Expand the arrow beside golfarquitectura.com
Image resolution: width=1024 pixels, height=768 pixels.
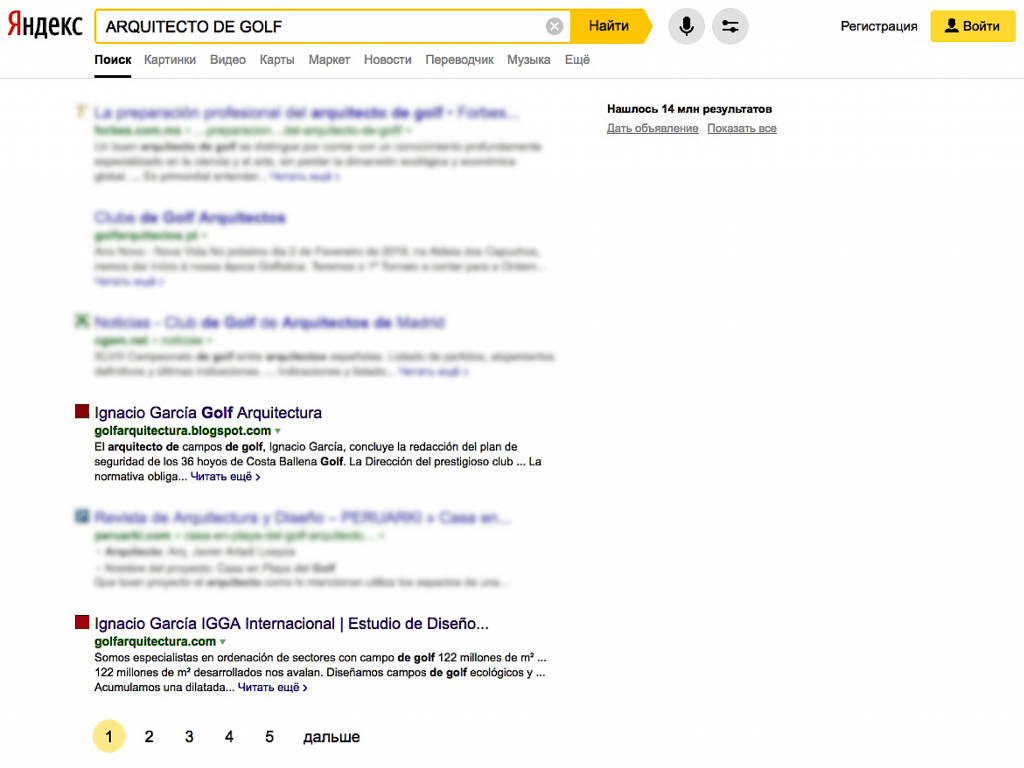[223, 643]
